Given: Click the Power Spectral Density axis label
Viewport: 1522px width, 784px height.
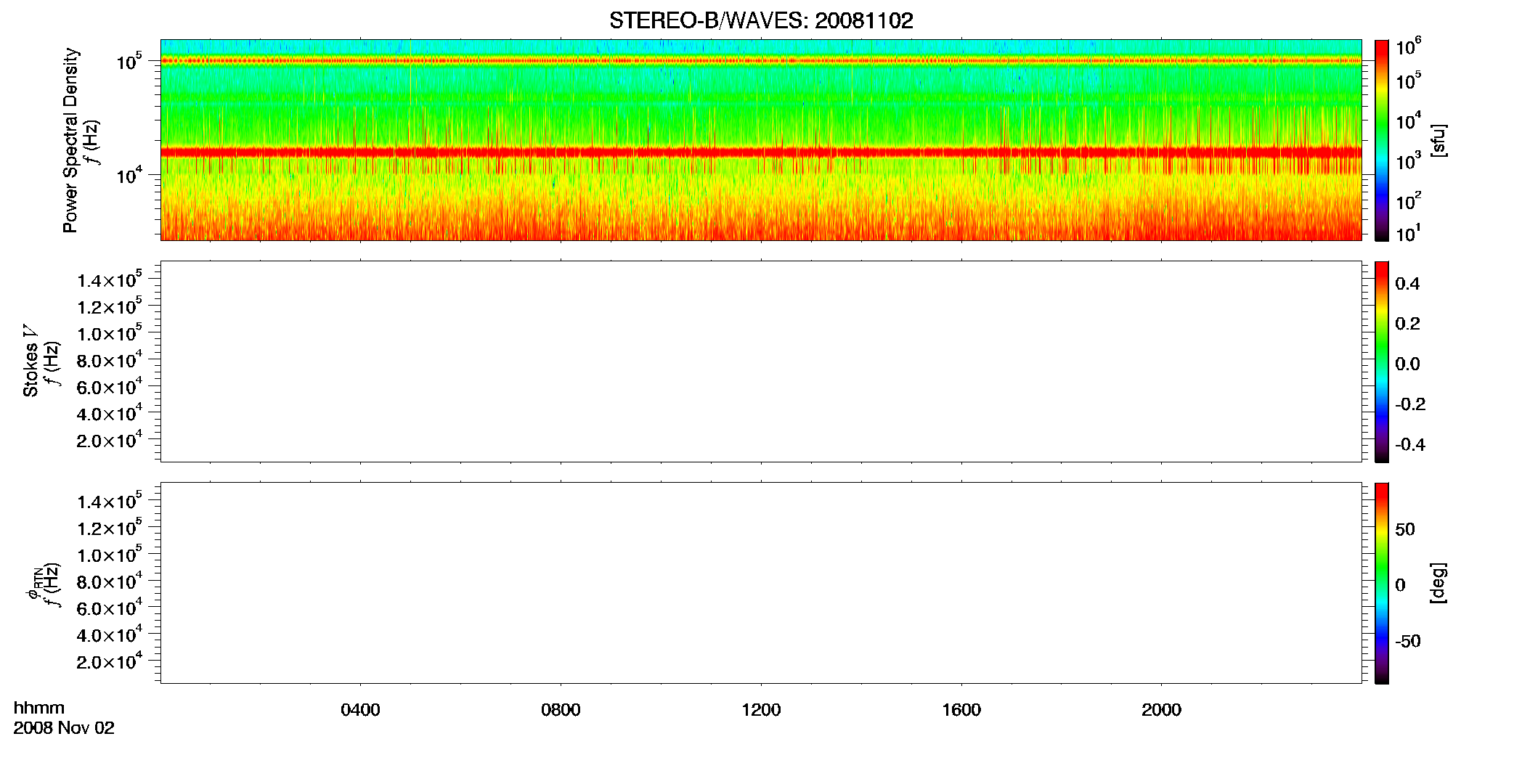Looking at the screenshot, I should [70, 140].
